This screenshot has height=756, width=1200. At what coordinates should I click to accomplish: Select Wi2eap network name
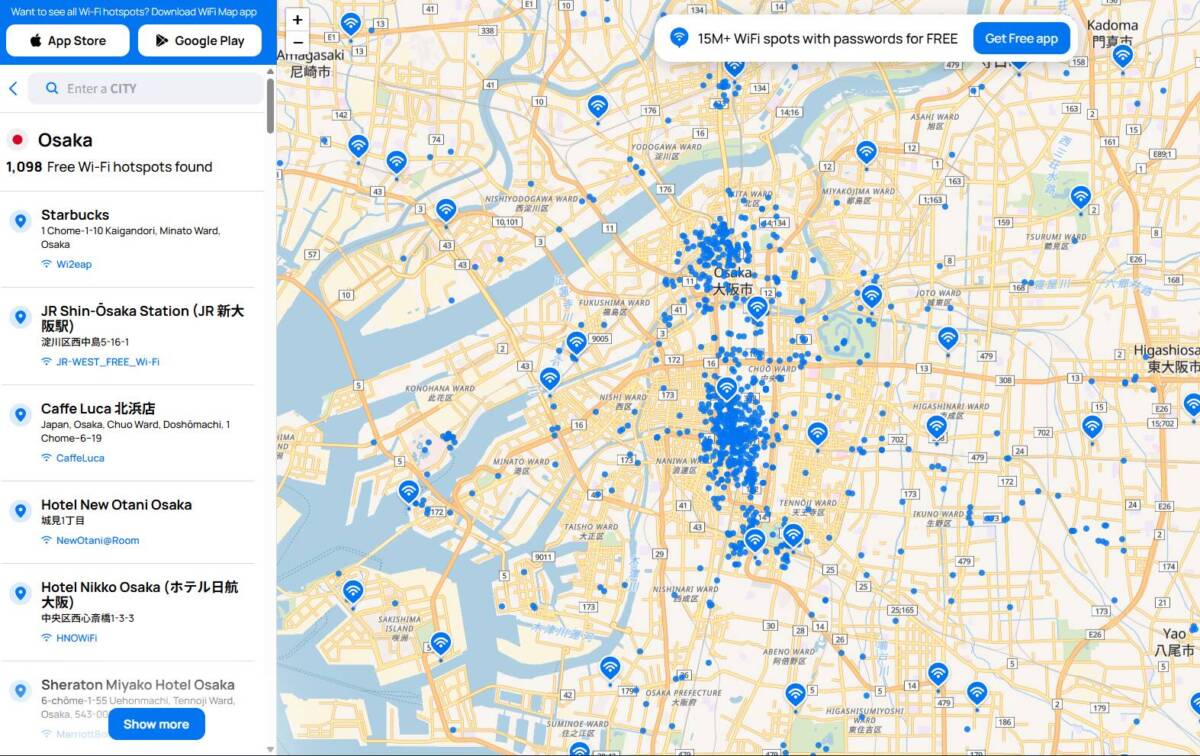74,264
